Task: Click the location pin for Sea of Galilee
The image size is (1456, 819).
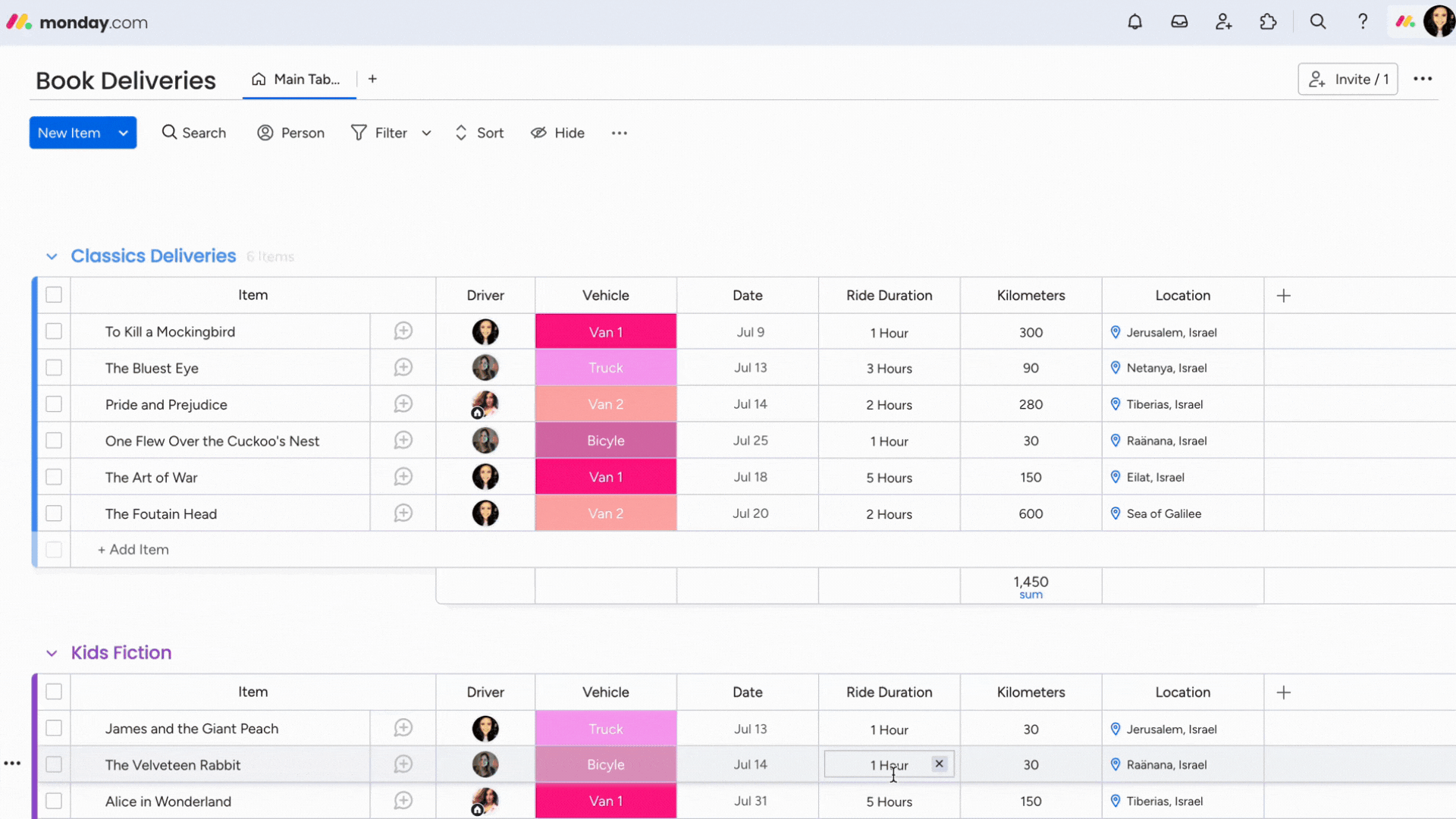Action: 1115,513
